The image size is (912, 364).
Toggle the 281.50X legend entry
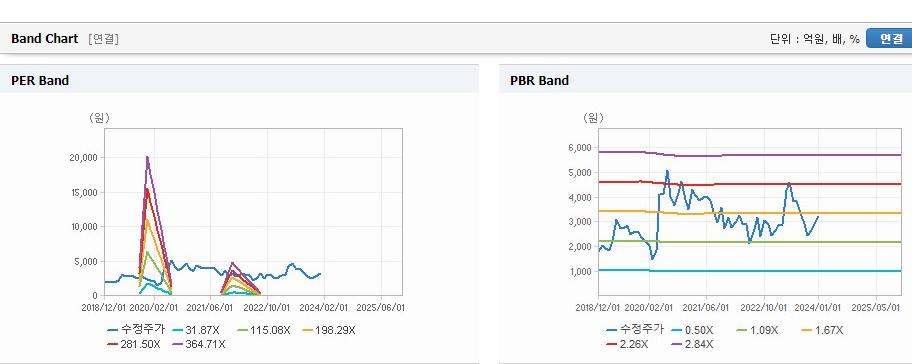(134, 344)
